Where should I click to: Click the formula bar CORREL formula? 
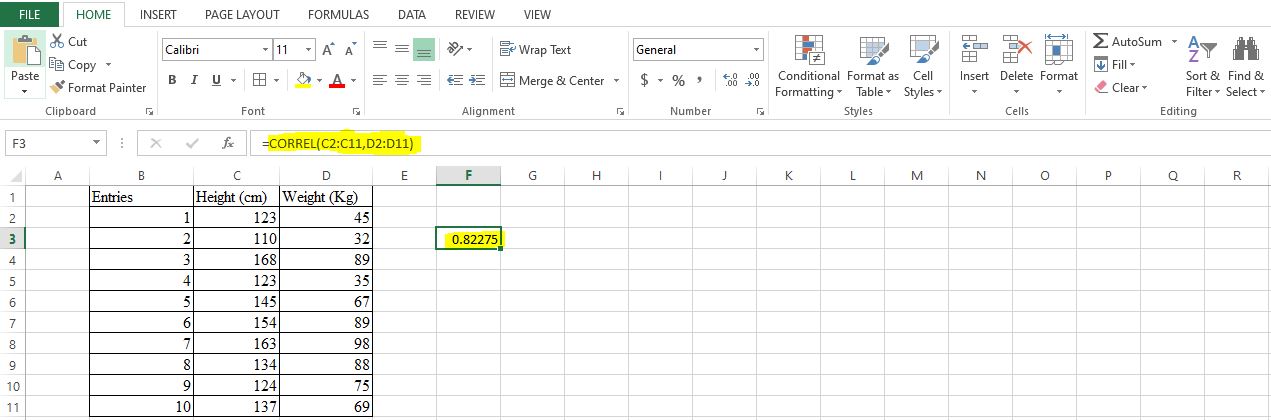tap(341, 144)
